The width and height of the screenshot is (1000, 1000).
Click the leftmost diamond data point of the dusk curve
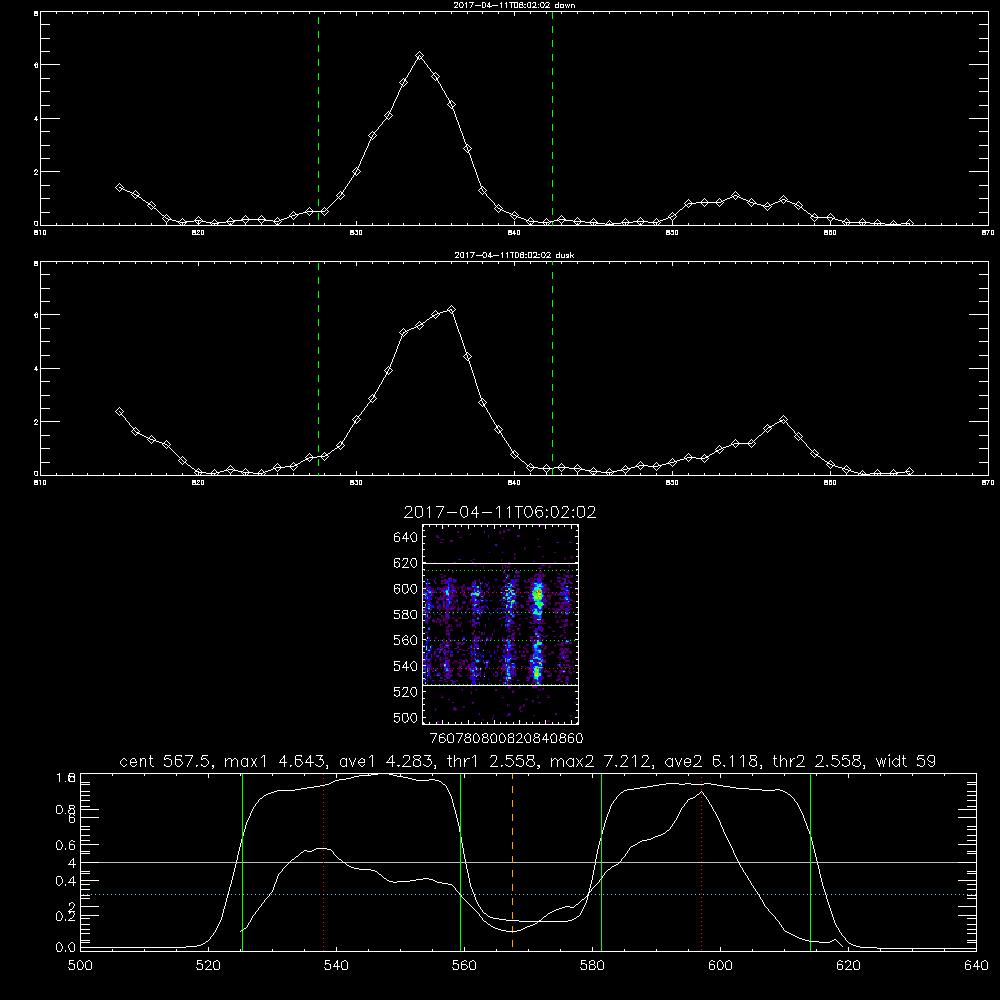tap(119, 412)
